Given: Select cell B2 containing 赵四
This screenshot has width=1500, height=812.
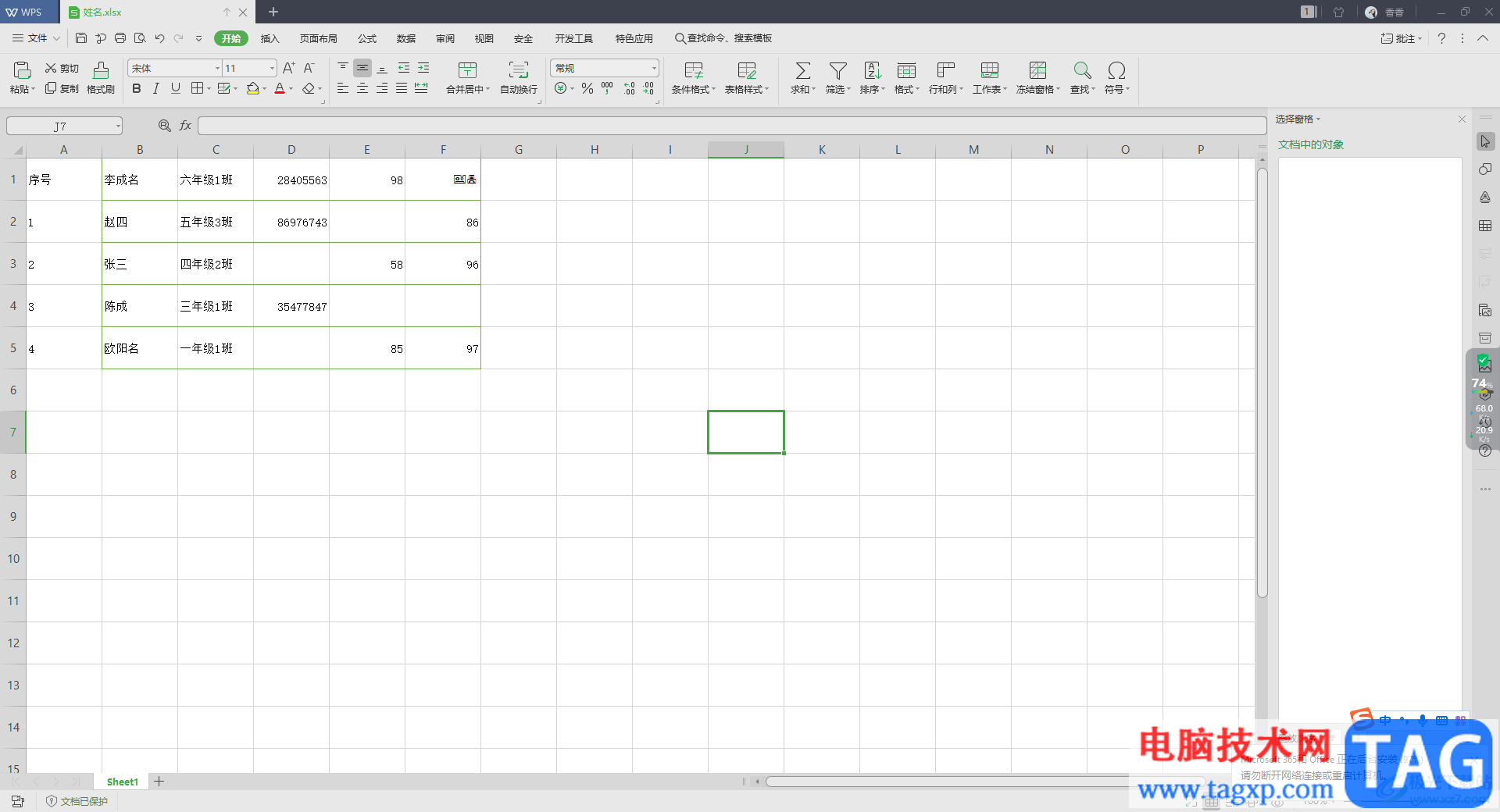Looking at the screenshot, I should pos(140,222).
